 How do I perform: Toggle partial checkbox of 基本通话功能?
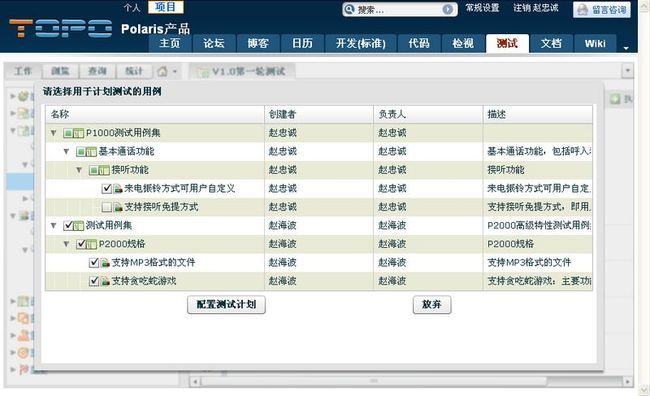[x=81, y=152]
